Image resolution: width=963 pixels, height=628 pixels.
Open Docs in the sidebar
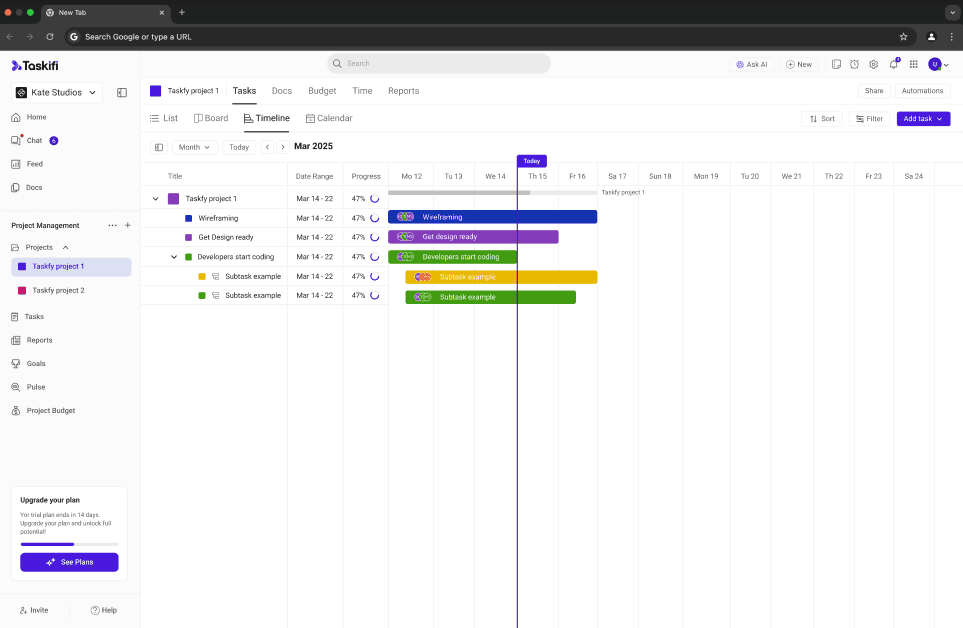pos(27,187)
